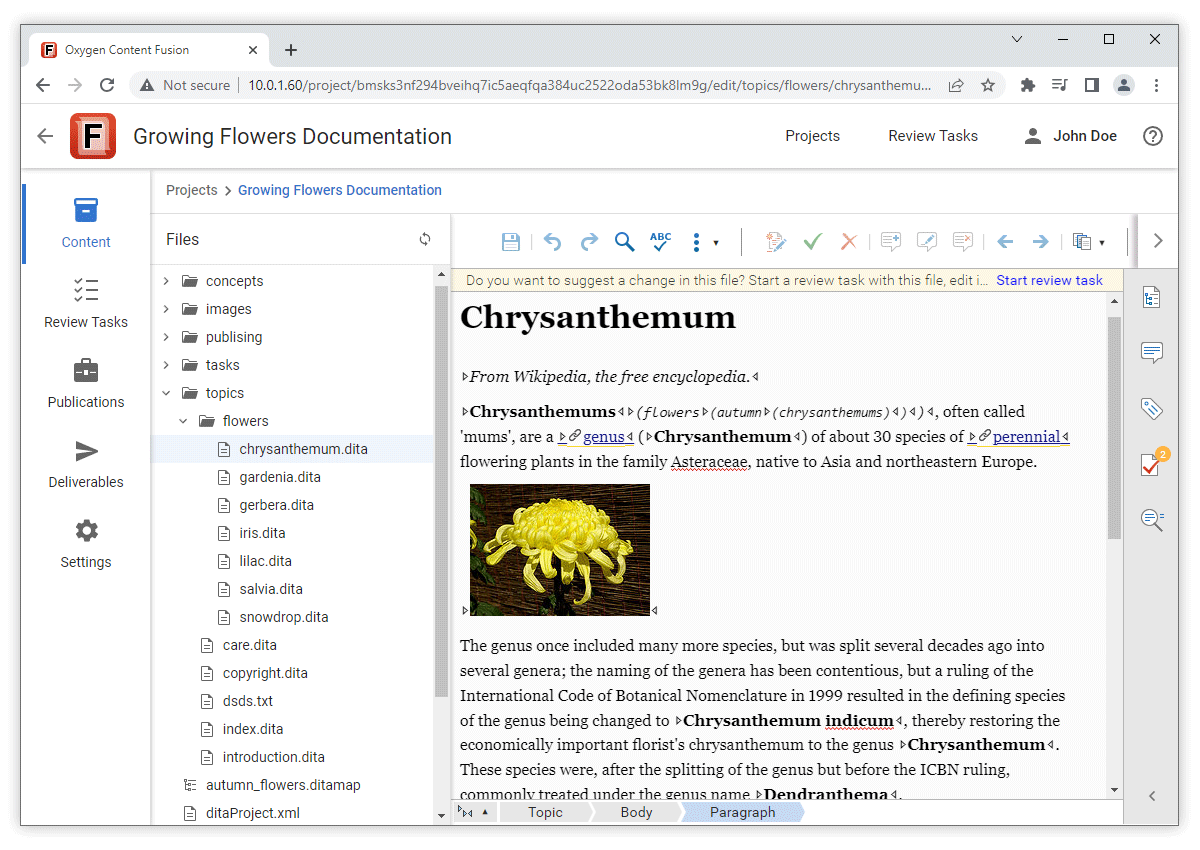The height and width of the screenshot is (850, 1200).
Task: Click Projects breadcrumb link
Action: click(192, 190)
